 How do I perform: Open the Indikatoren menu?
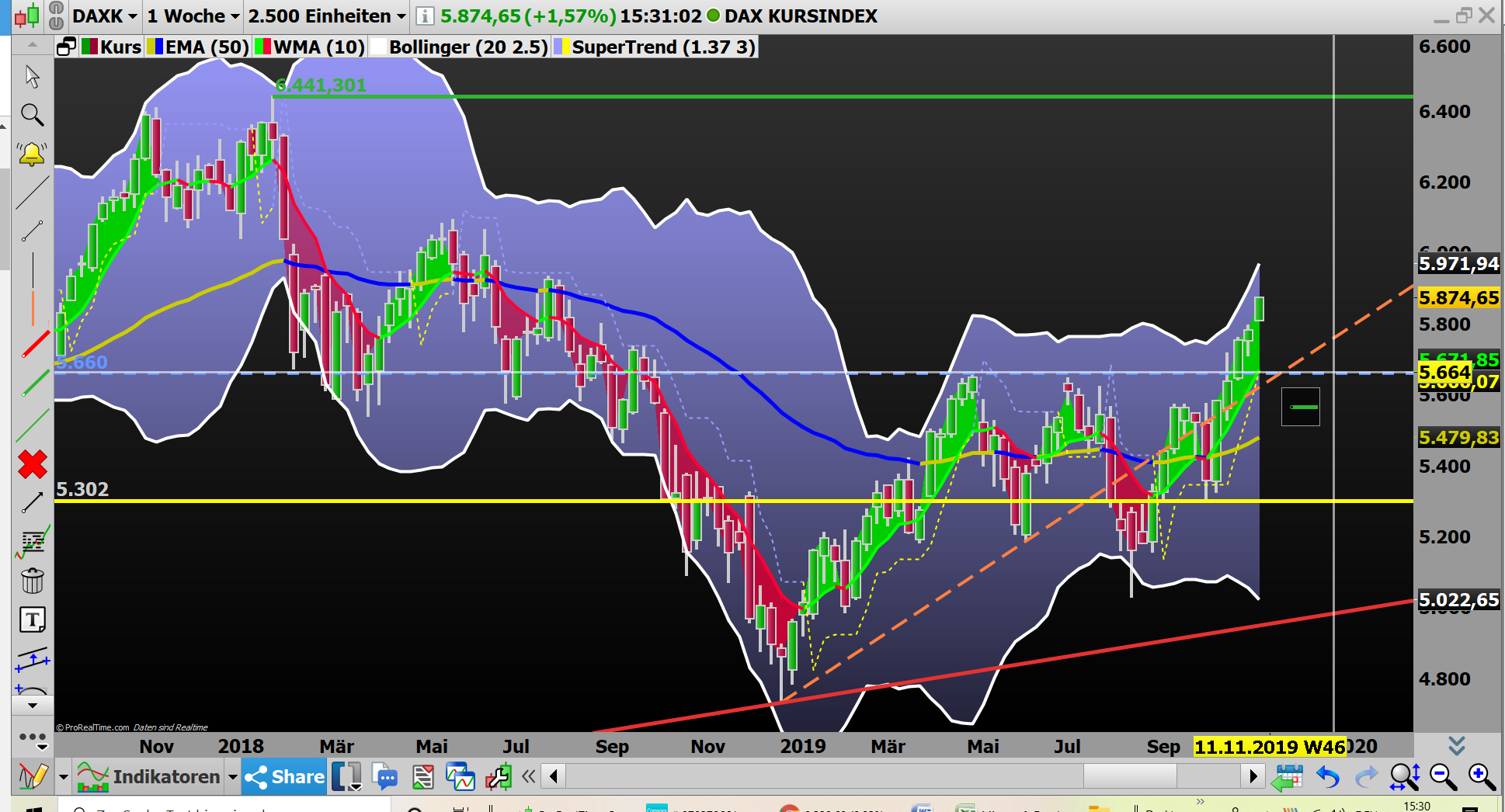[166, 776]
